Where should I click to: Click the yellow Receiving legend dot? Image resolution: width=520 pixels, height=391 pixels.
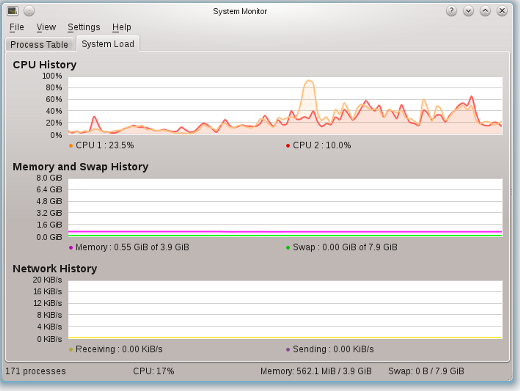(71, 350)
